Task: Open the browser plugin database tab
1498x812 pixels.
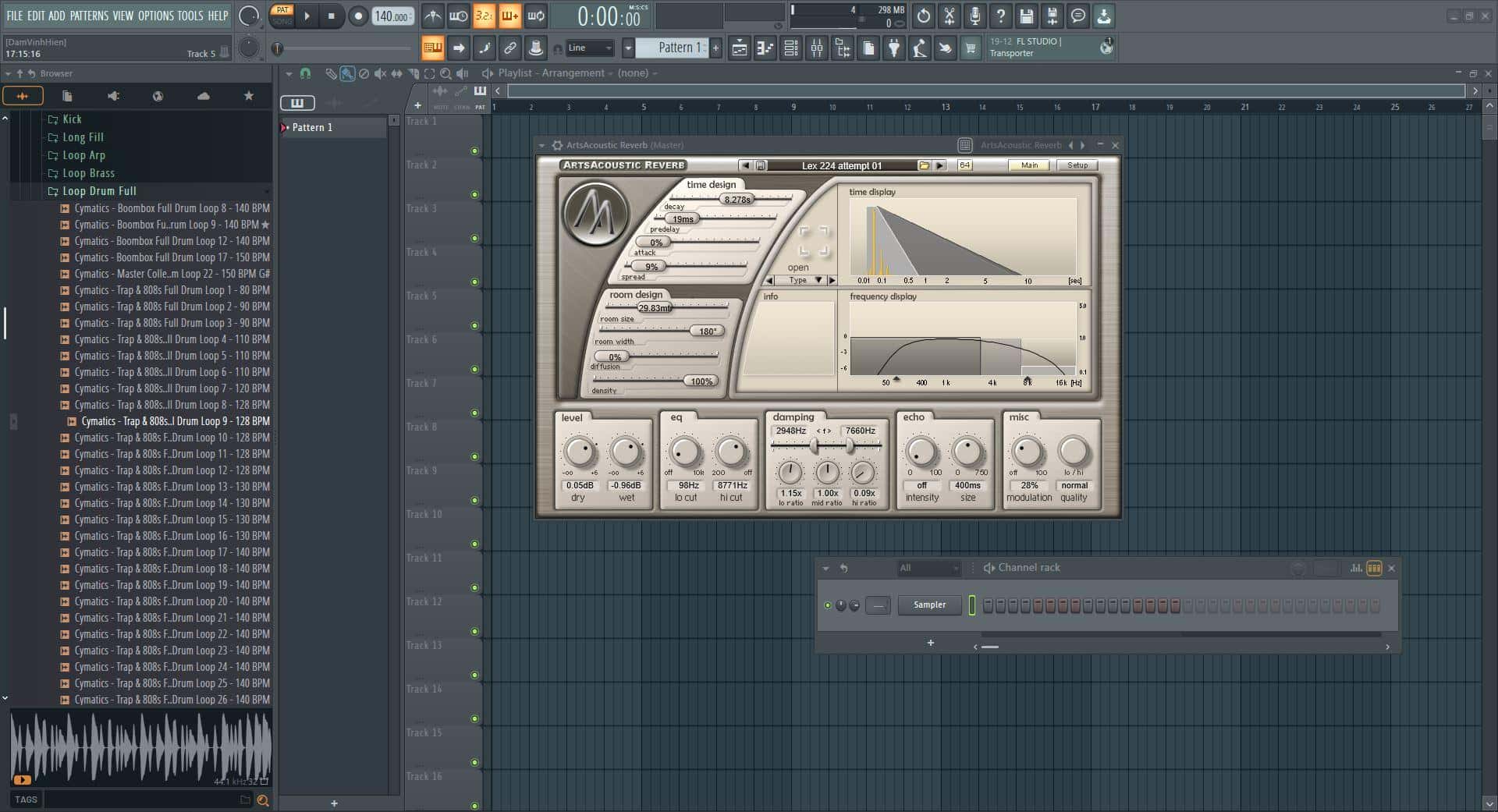Action: [x=113, y=96]
